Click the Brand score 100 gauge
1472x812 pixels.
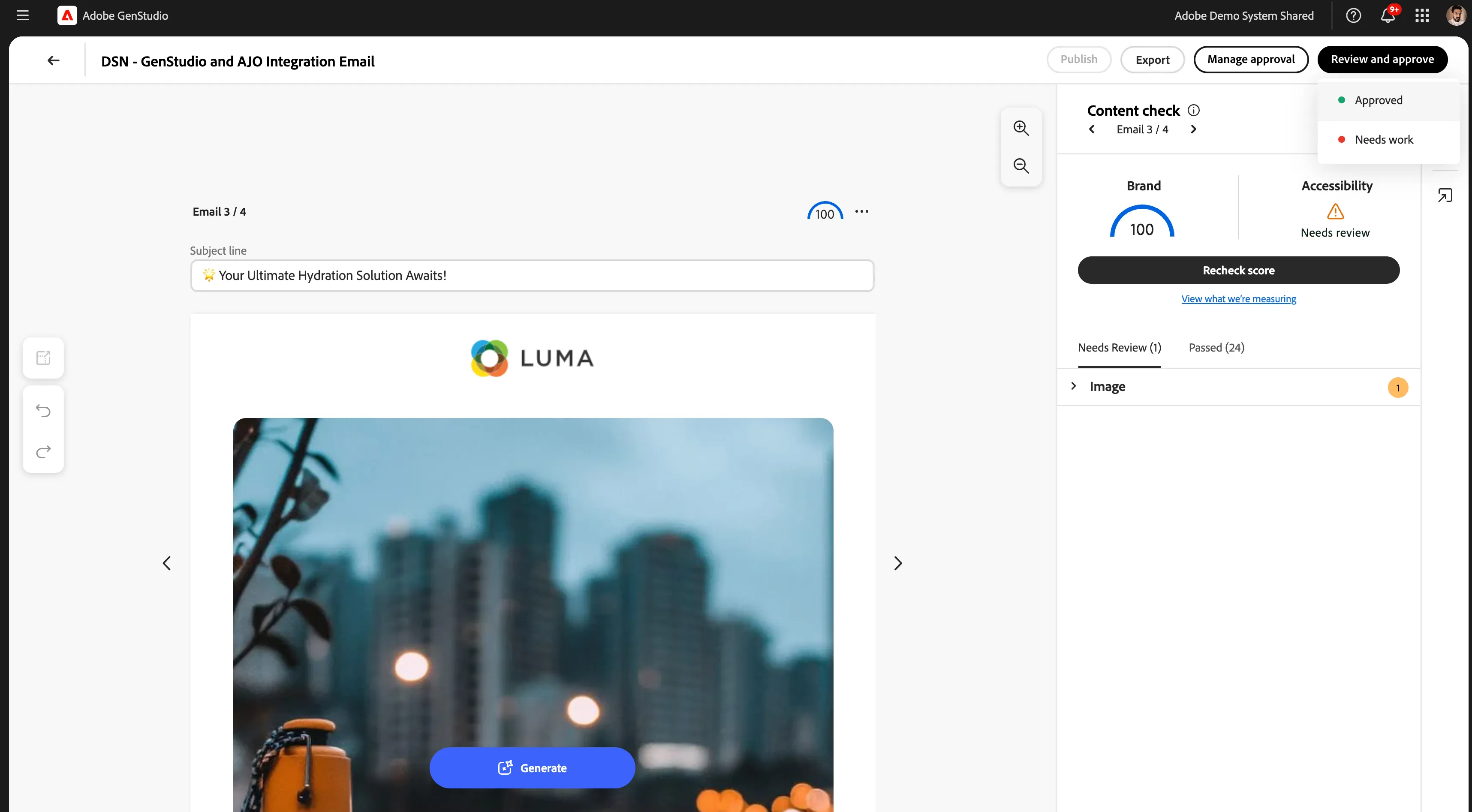tap(1142, 221)
